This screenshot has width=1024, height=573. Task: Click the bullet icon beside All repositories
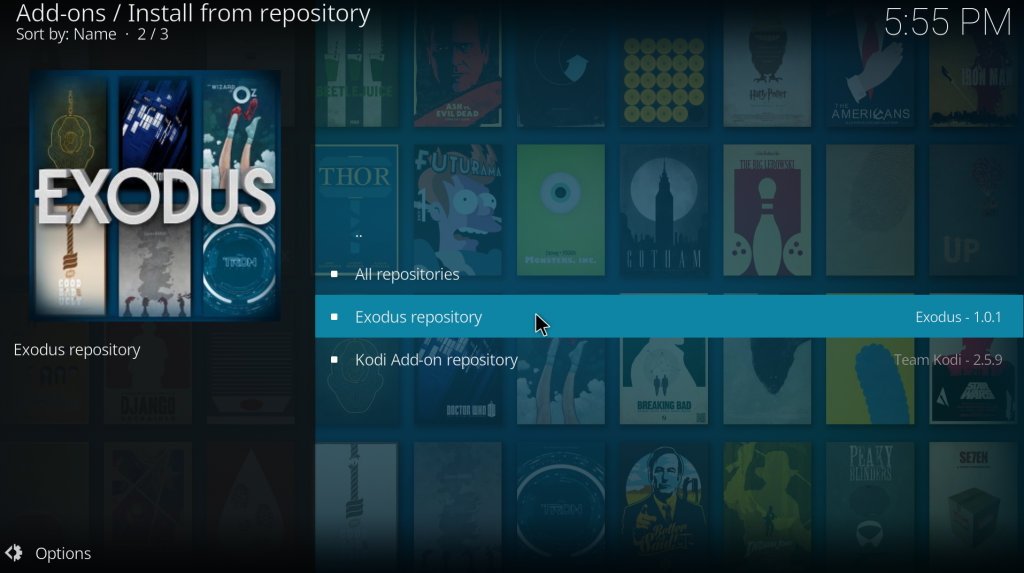[x=334, y=274]
